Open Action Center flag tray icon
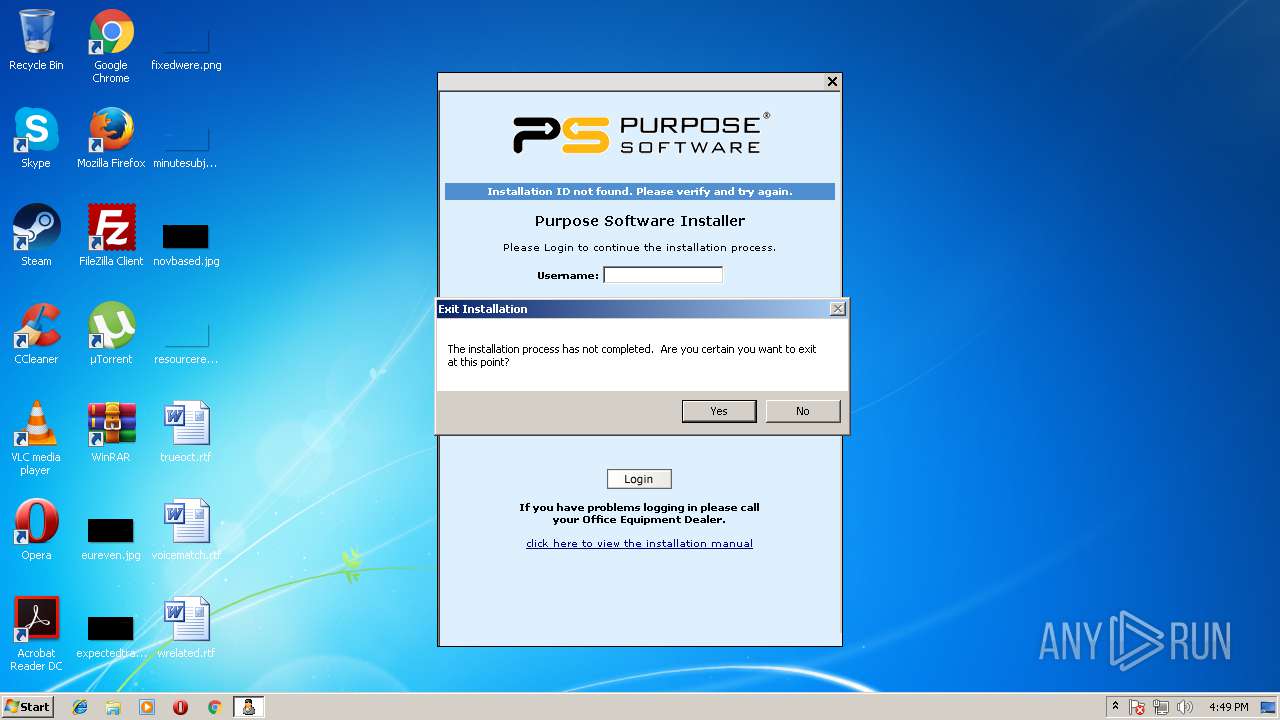Image resolution: width=1280 pixels, height=720 pixels. (1137, 707)
